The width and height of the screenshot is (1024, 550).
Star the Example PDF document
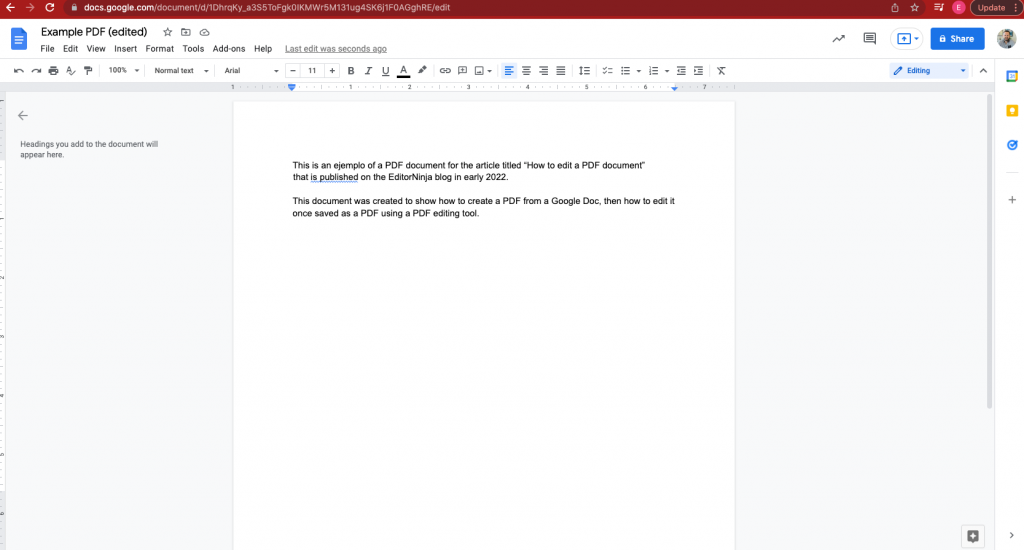(x=167, y=32)
